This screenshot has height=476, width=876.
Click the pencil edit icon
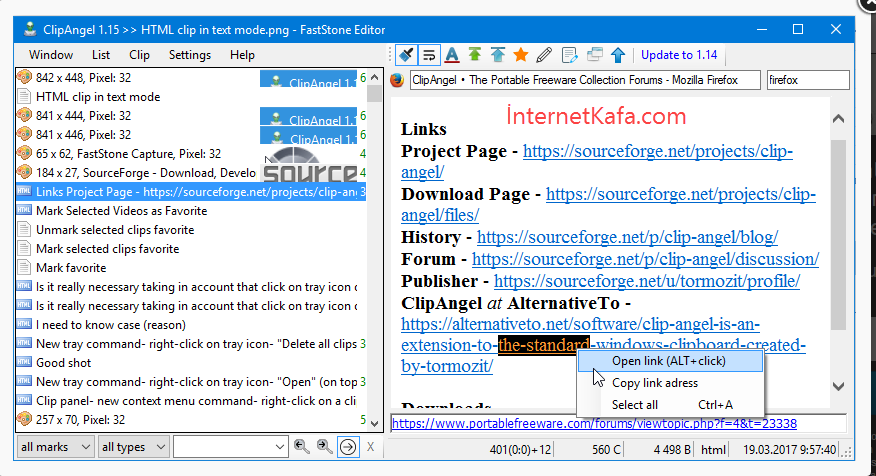tap(544, 55)
